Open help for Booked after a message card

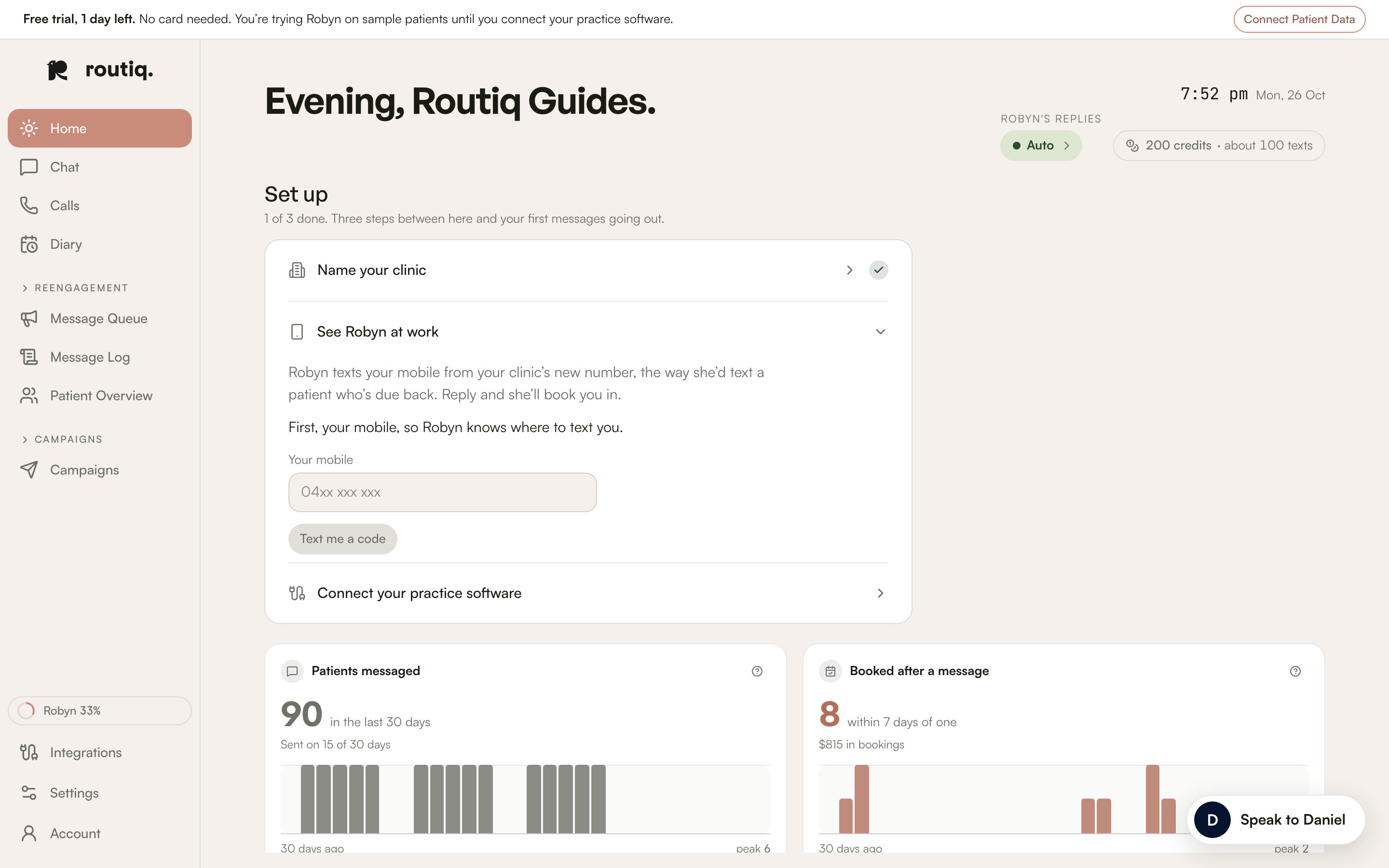[1295, 671]
